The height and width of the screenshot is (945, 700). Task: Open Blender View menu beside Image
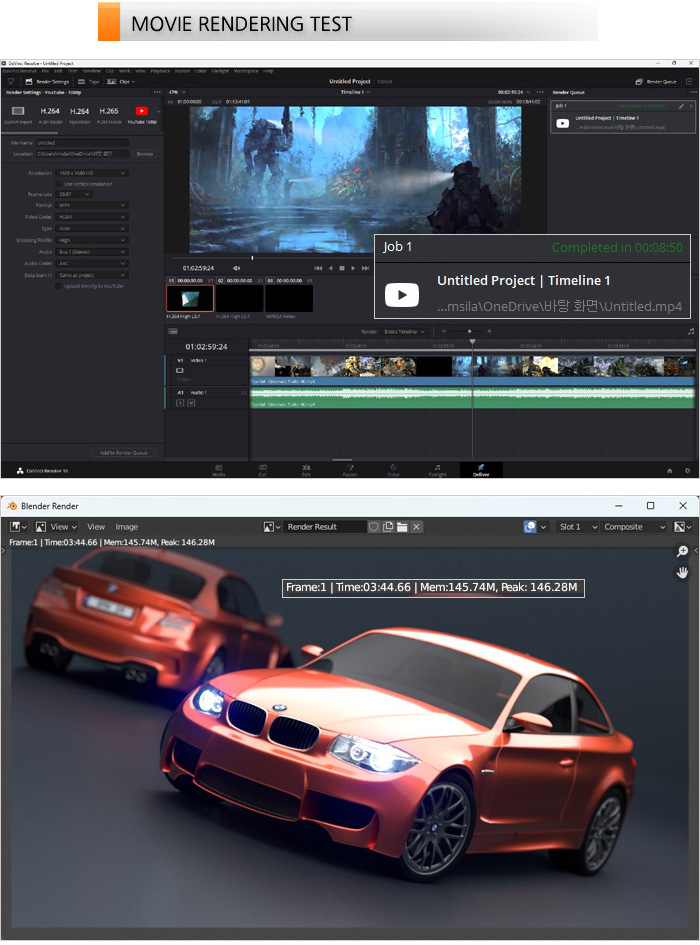96,527
